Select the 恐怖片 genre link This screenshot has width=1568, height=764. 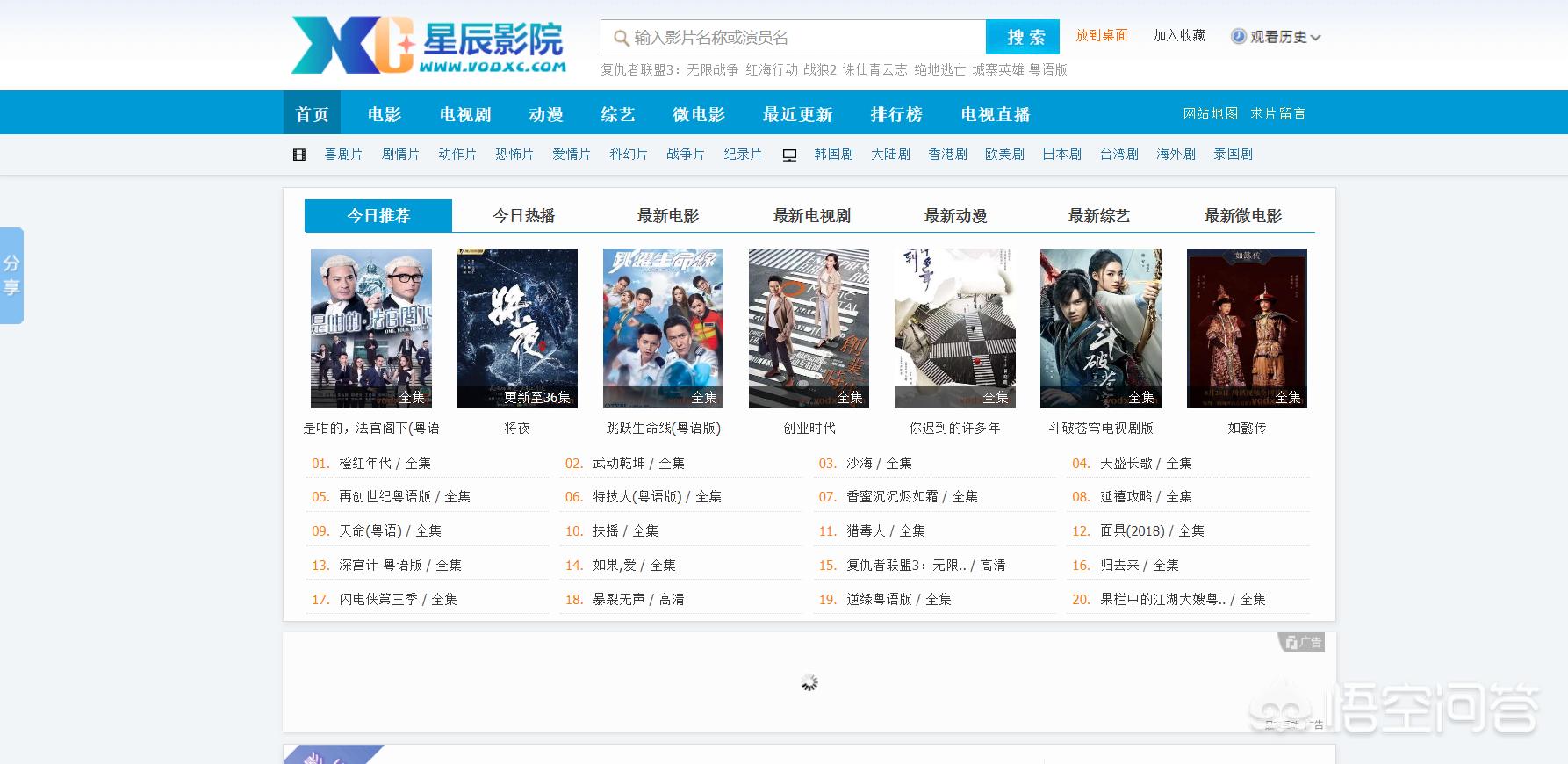(514, 154)
